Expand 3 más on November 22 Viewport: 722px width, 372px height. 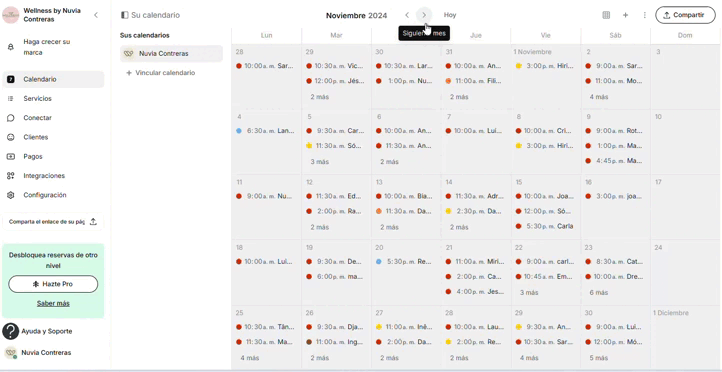tap(529, 293)
